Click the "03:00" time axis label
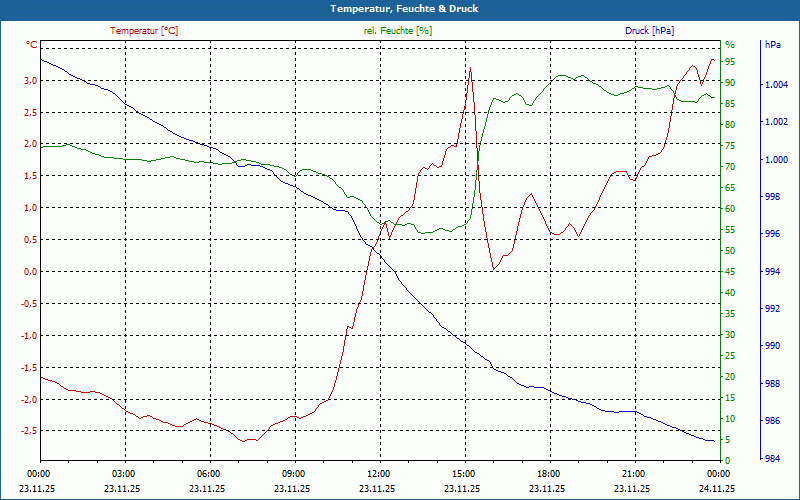This screenshot has width=800, height=500. (123, 474)
